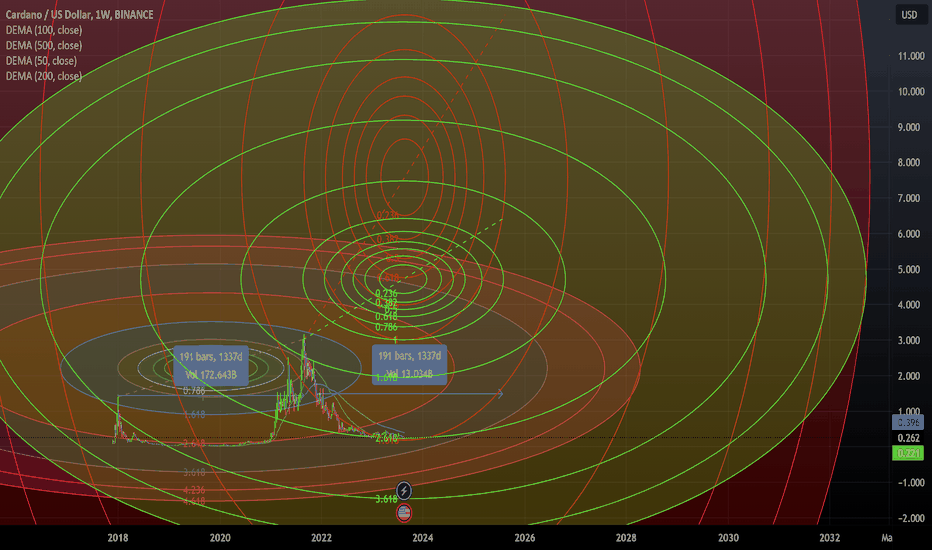Click the 0.396 price tag on axis

point(908,423)
